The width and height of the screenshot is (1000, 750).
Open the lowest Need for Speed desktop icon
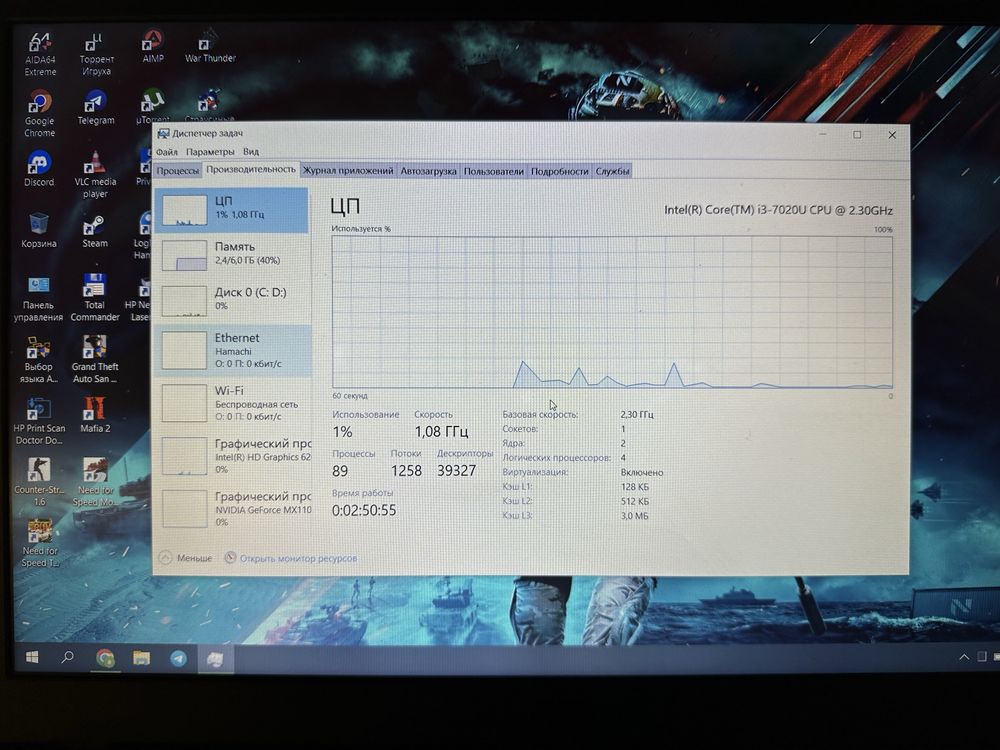click(x=40, y=544)
